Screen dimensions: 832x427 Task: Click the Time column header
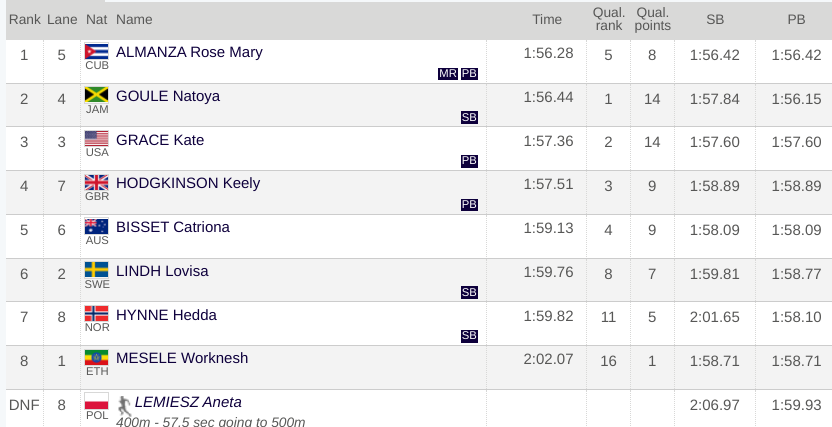547,20
